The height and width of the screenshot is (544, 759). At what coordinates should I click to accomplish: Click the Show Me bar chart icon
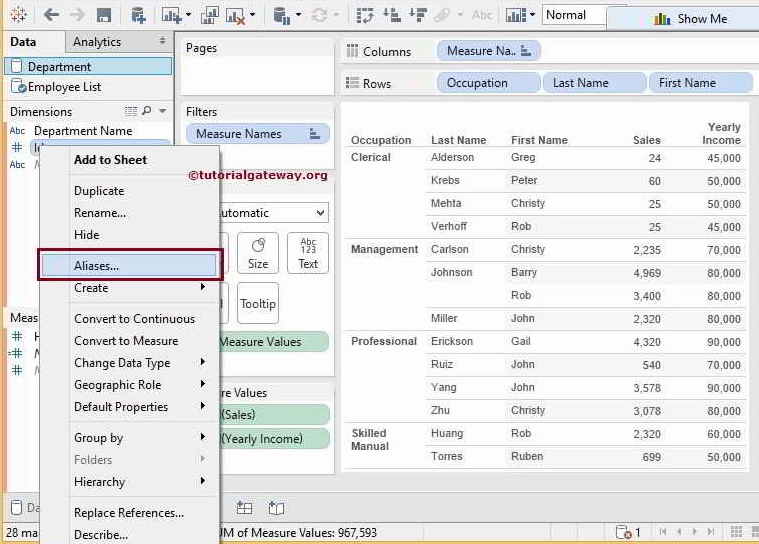[662, 19]
